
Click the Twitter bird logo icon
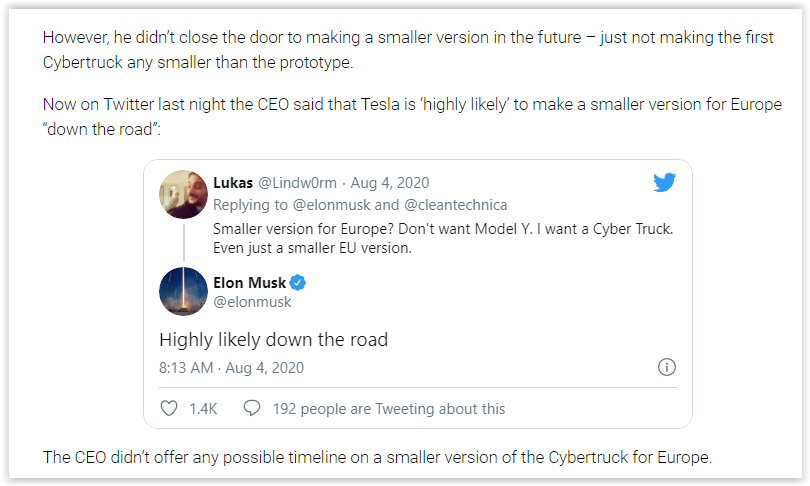point(664,182)
